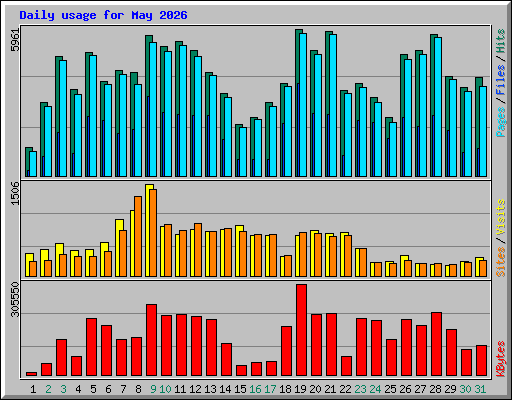The image size is (512, 400).
Task: Click the 5961 hits axis value
Action: pyautogui.click(x=15, y=40)
